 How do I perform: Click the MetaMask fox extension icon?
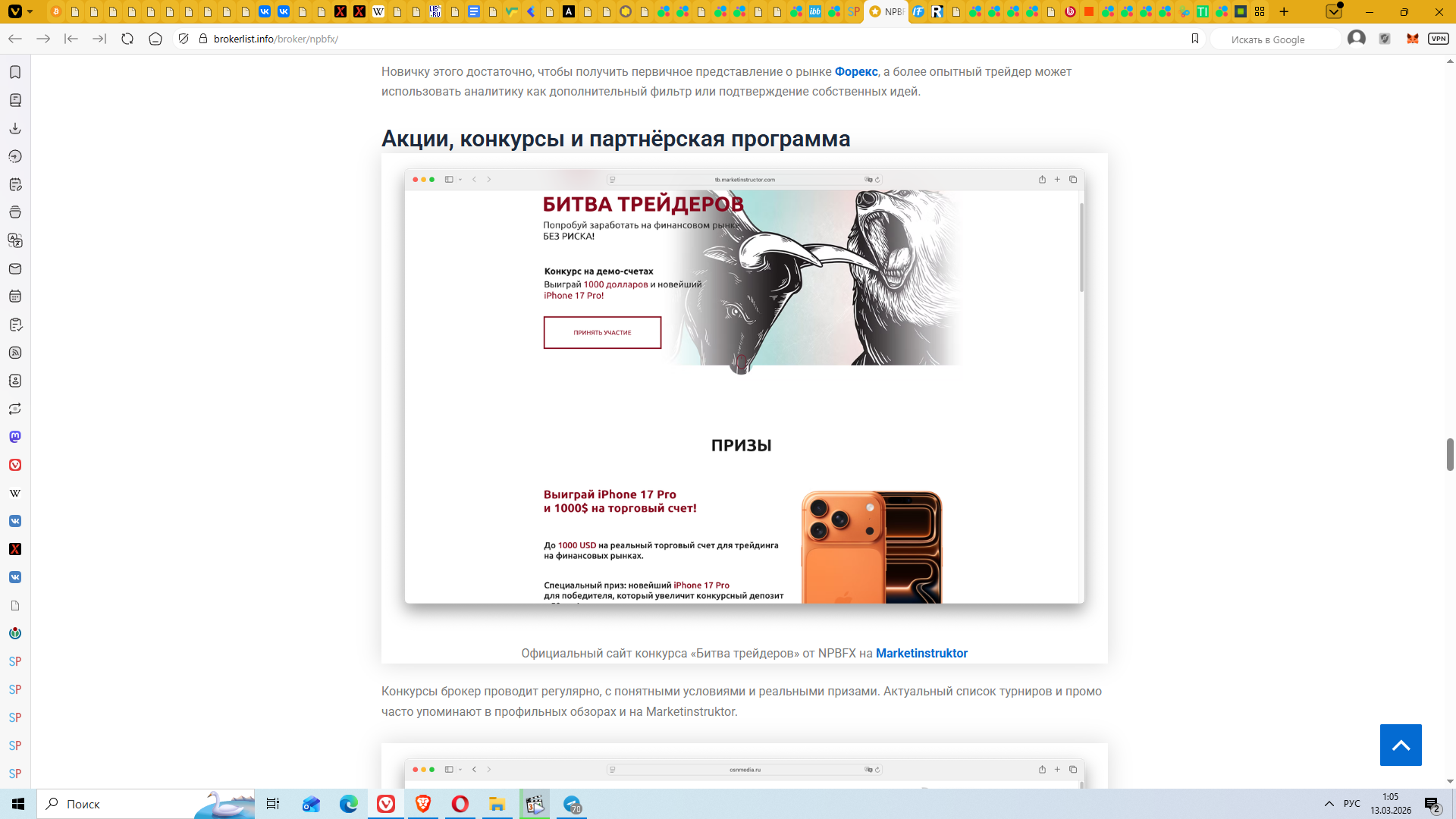(x=1412, y=39)
